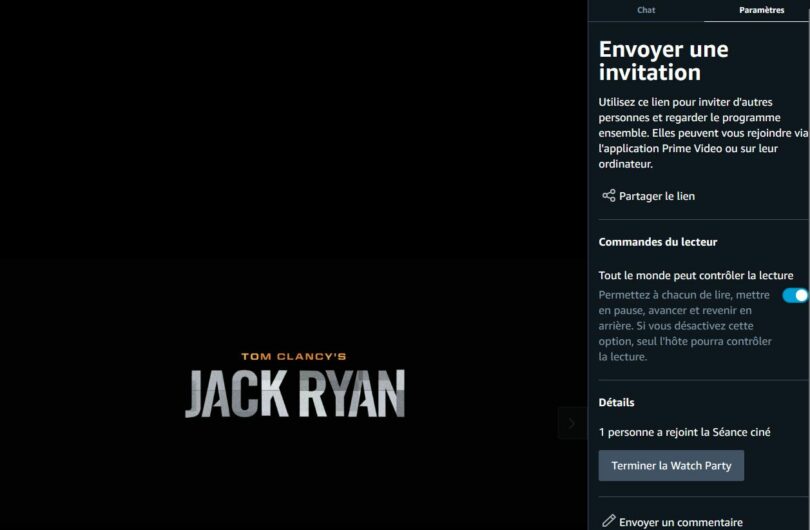This screenshot has height=530, width=810.
Task: Open the Paramètres tab
Action: point(761,10)
